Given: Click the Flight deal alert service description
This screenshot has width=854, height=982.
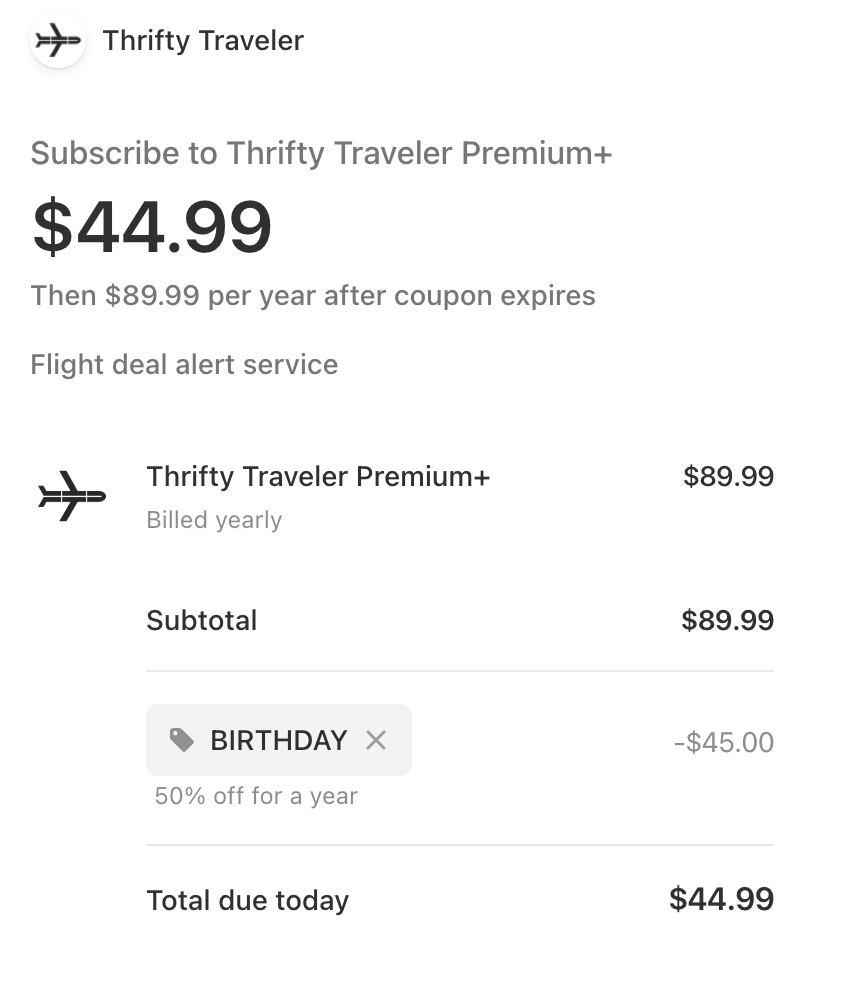Looking at the screenshot, I should coord(185,364).
